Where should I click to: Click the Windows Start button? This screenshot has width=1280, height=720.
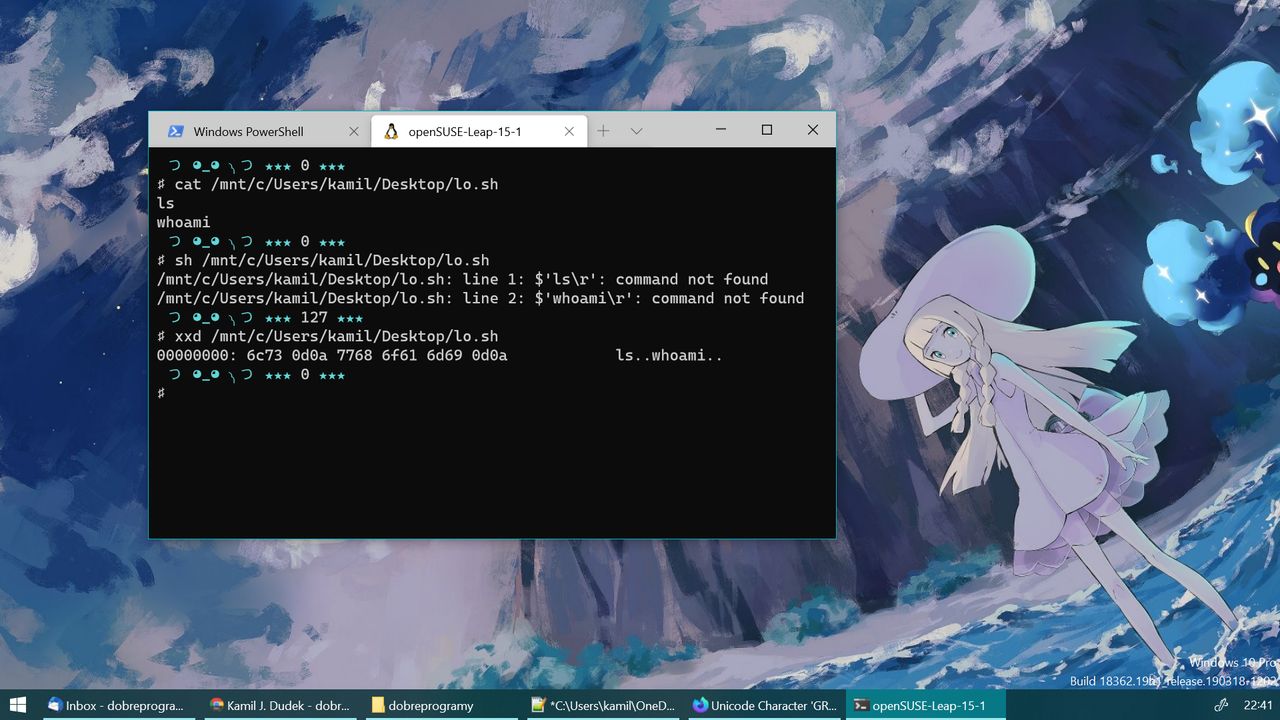tap(19, 705)
